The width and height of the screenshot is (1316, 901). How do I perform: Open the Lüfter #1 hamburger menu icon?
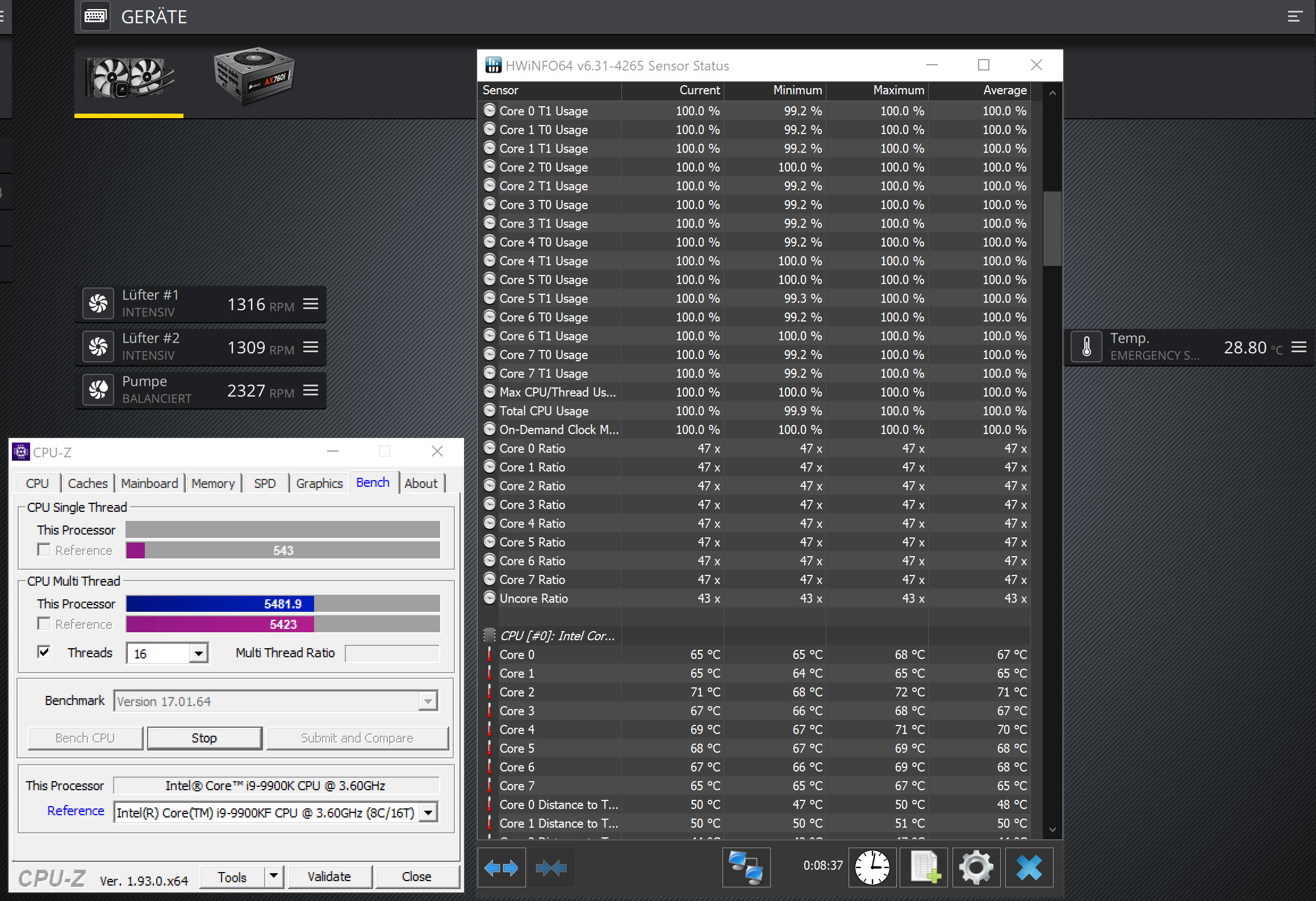(311, 304)
